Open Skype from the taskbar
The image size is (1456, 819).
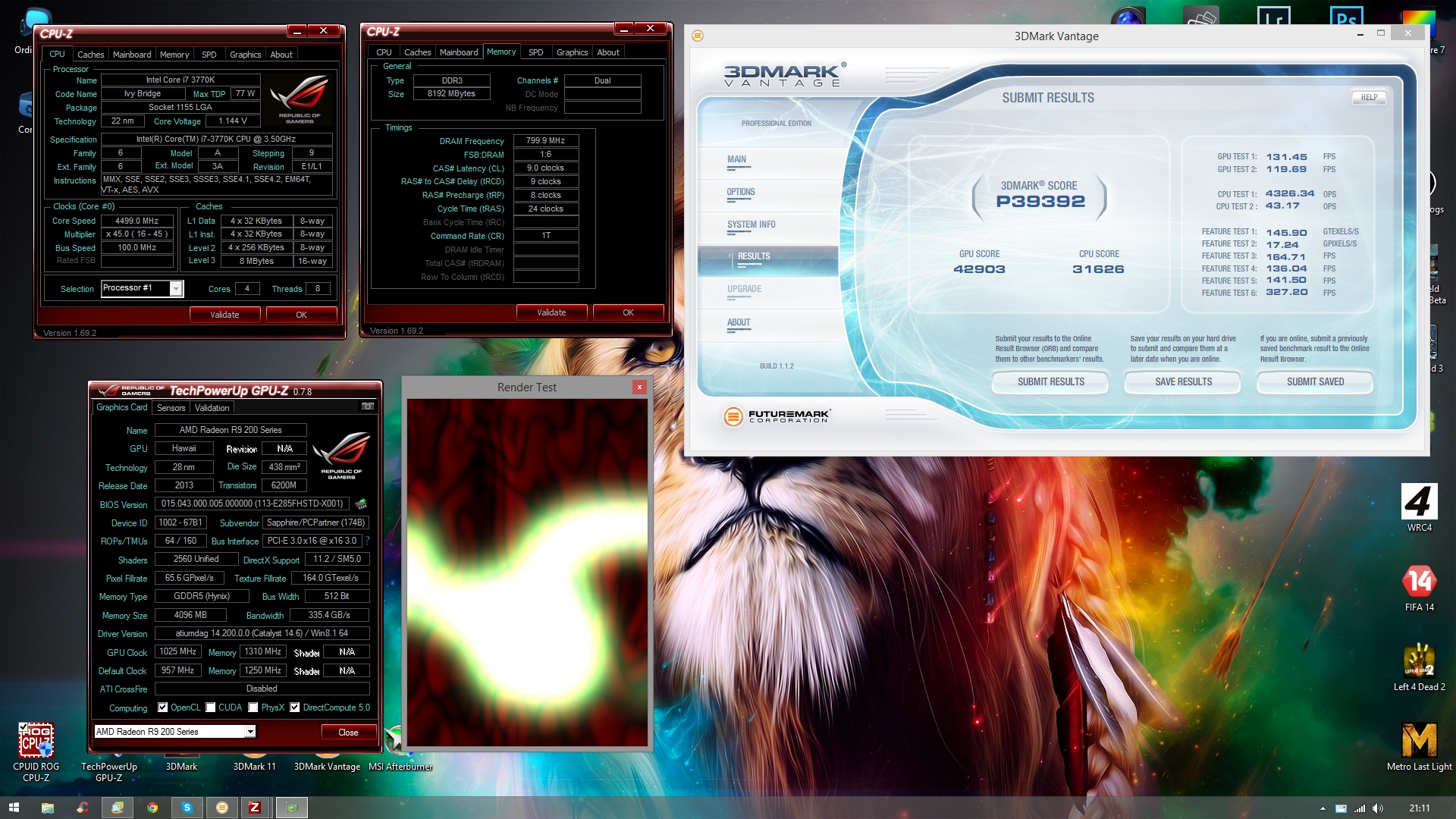[187, 808]
